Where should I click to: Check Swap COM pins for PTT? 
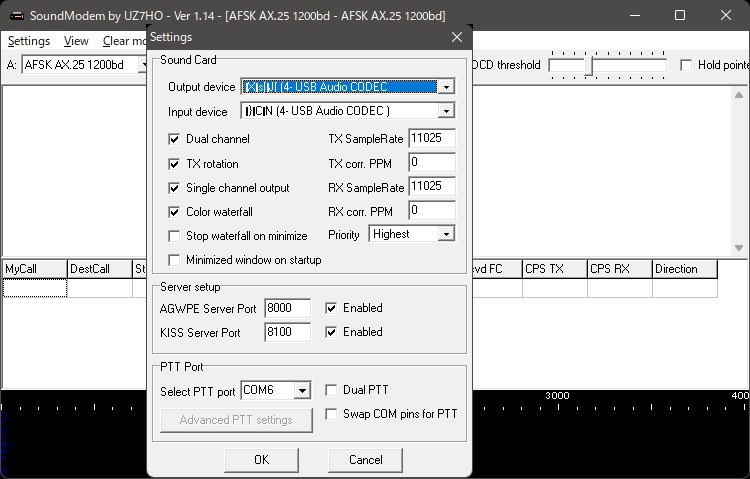[333, 414]
